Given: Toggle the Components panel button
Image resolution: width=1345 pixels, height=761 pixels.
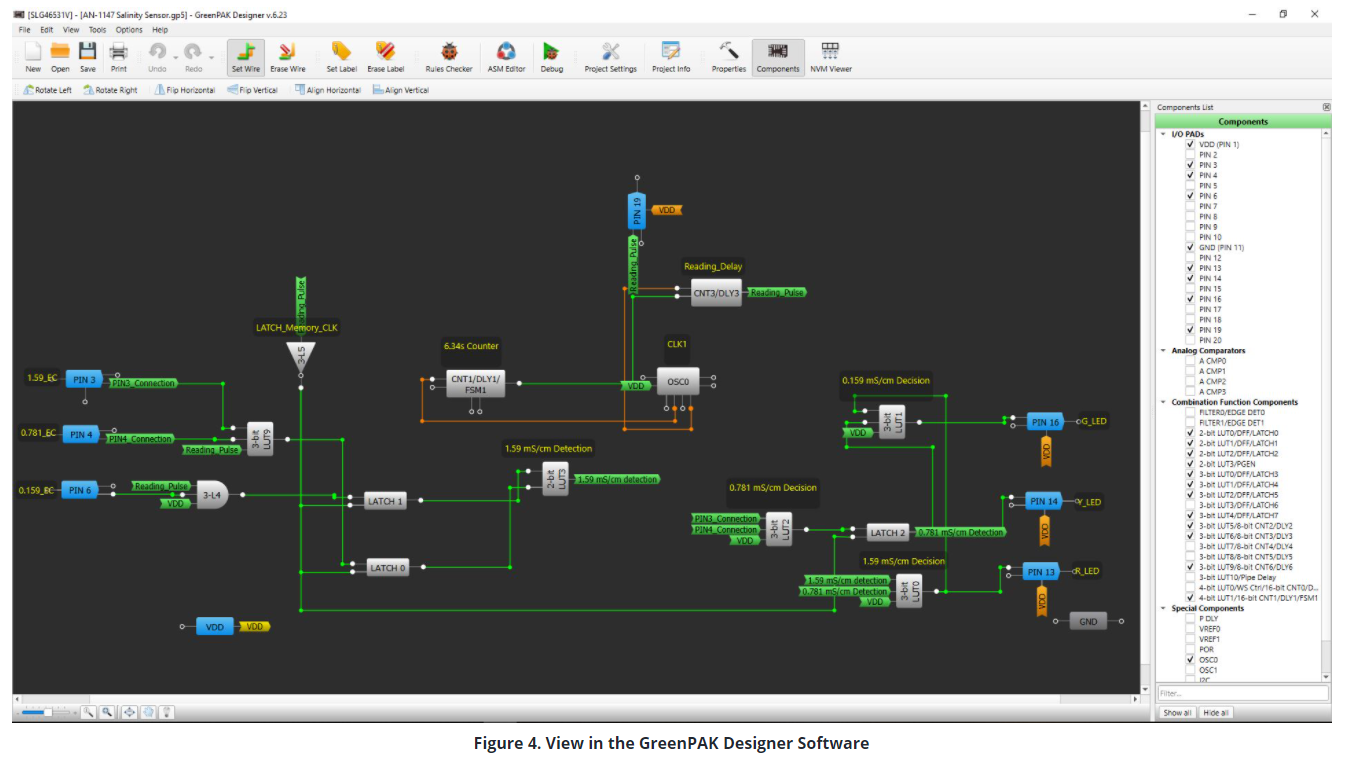Looking at the screenshot, I should 778,57.
